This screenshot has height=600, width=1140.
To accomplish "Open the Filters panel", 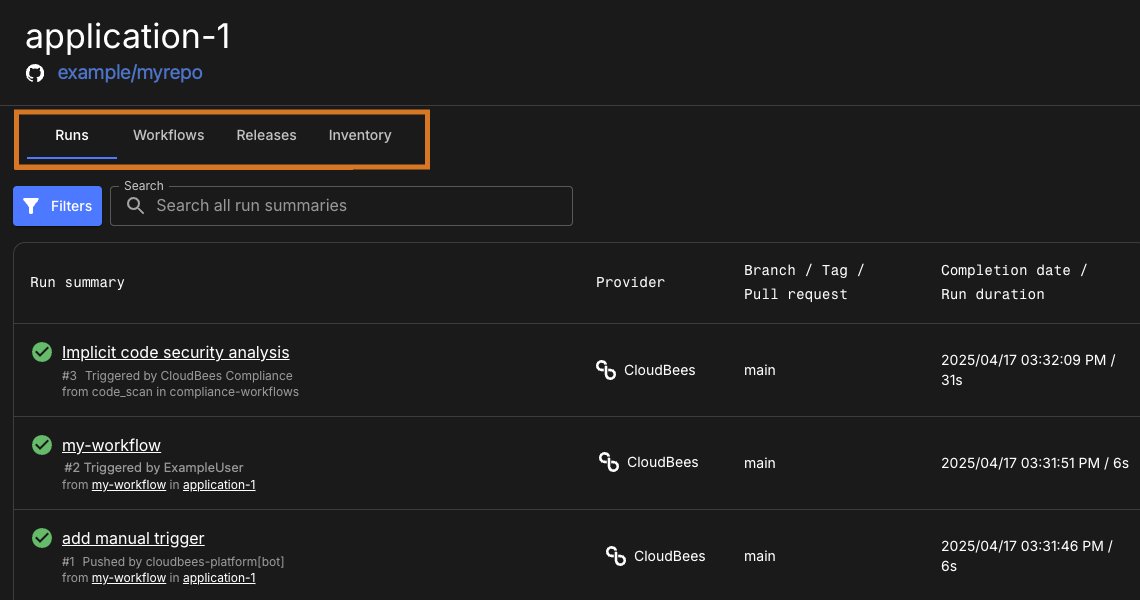I will (x=57, y=206).
